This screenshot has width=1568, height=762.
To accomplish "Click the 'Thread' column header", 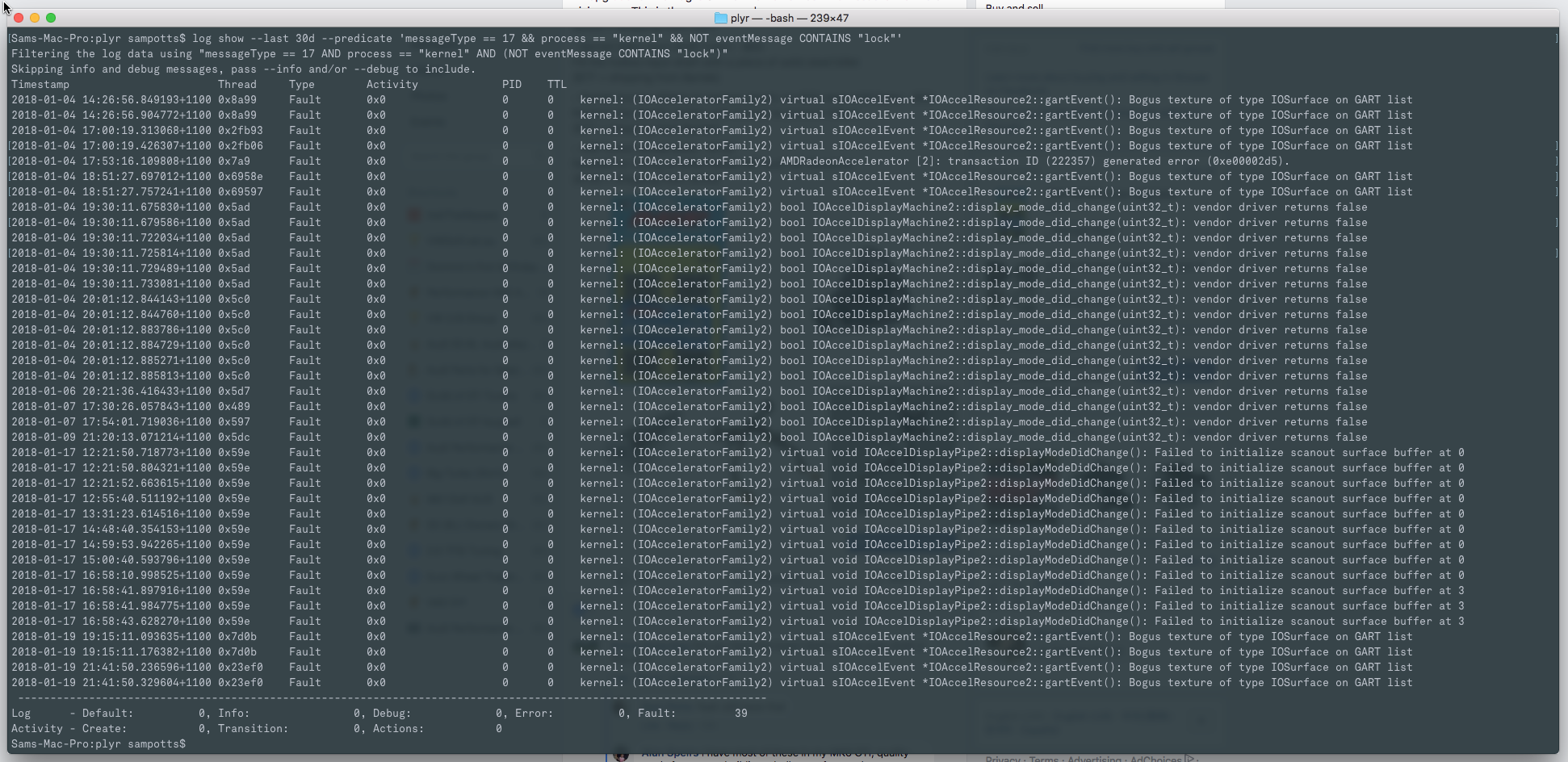I will tap(237, 85).
